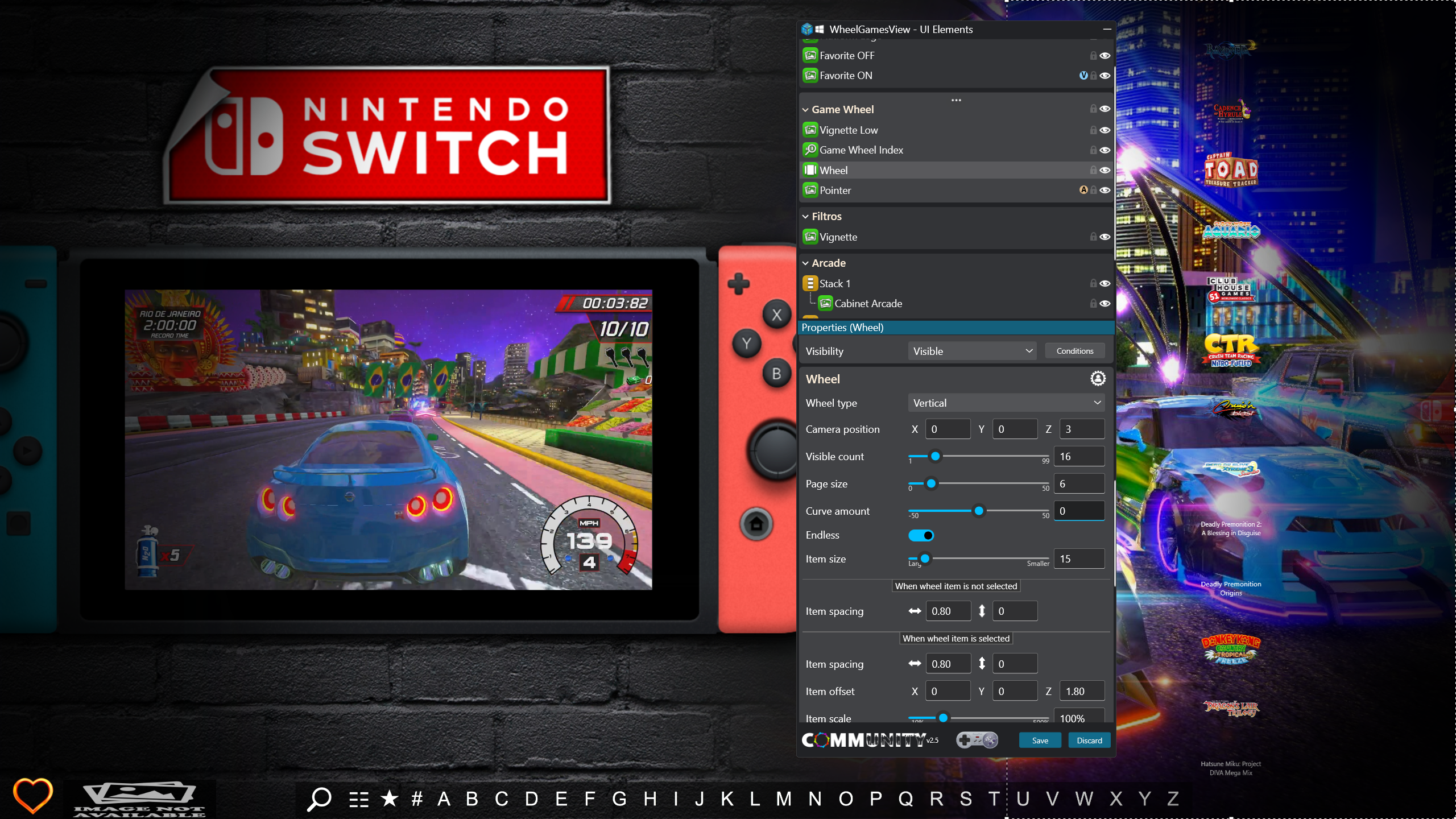1456x819 pixels.
Task: Toggle the Wheel eye icon
Action: [1105, 170]
